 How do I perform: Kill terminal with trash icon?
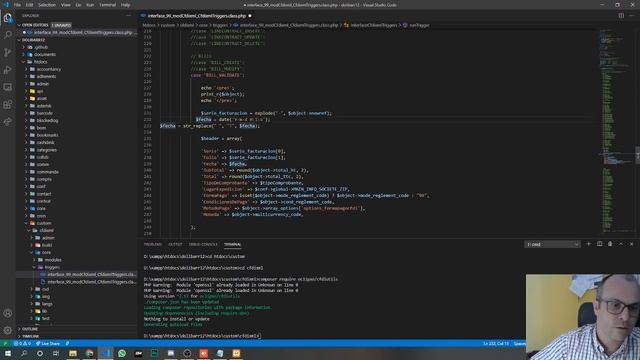click(x=610, y=244)
